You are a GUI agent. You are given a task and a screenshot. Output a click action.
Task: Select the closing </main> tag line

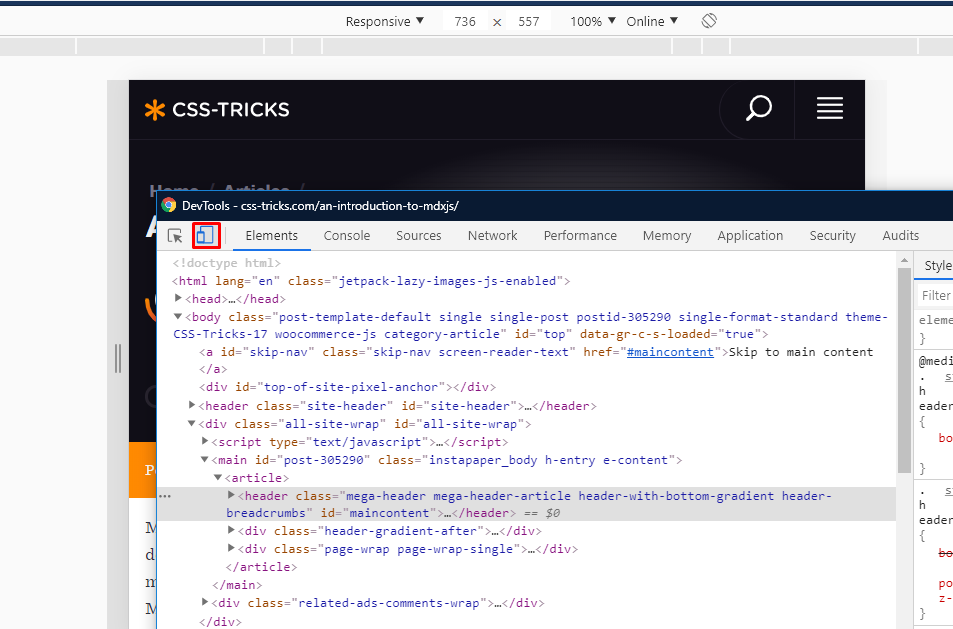pos(237,585)
